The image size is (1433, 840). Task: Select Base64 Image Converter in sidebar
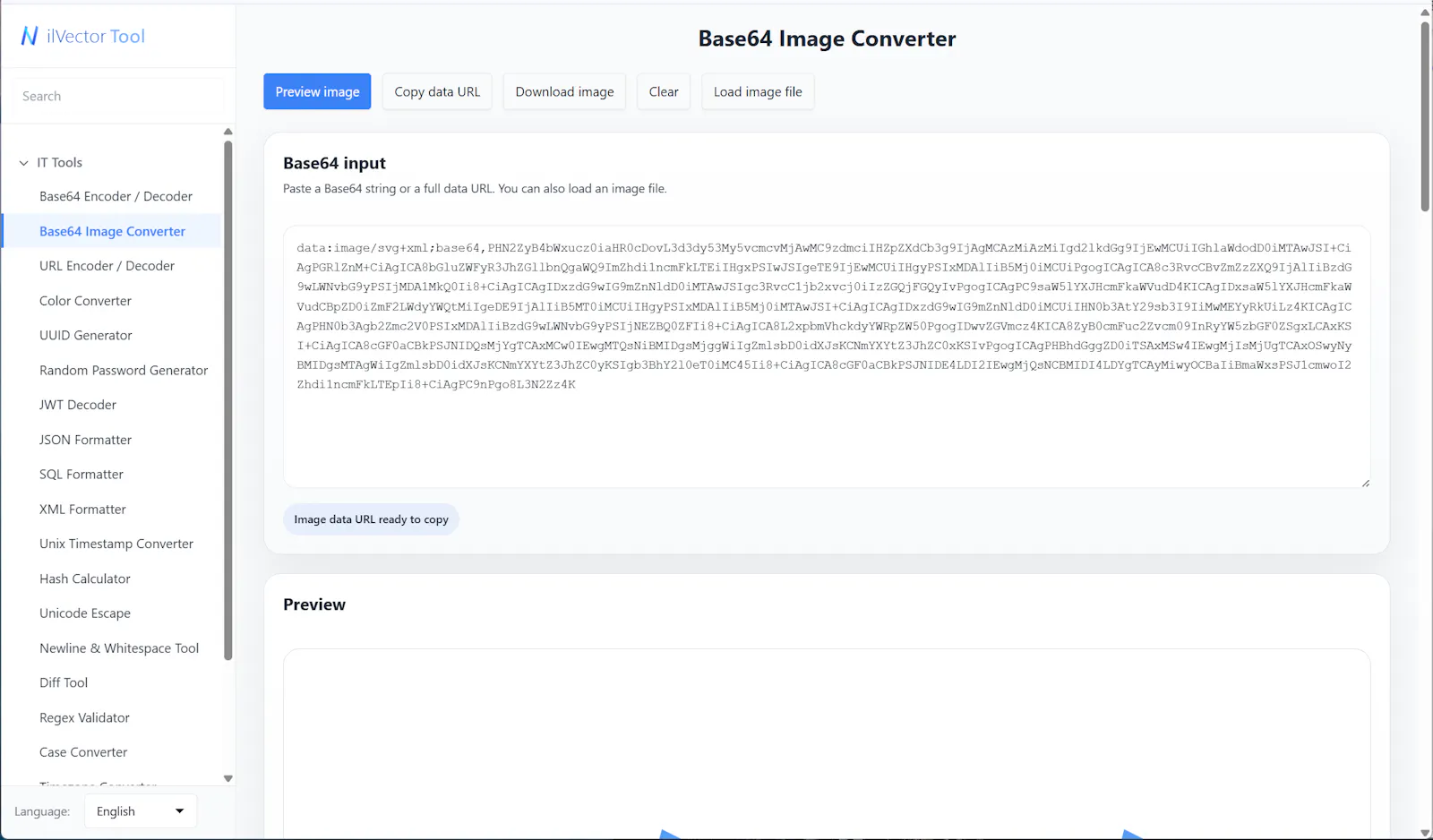112,231
